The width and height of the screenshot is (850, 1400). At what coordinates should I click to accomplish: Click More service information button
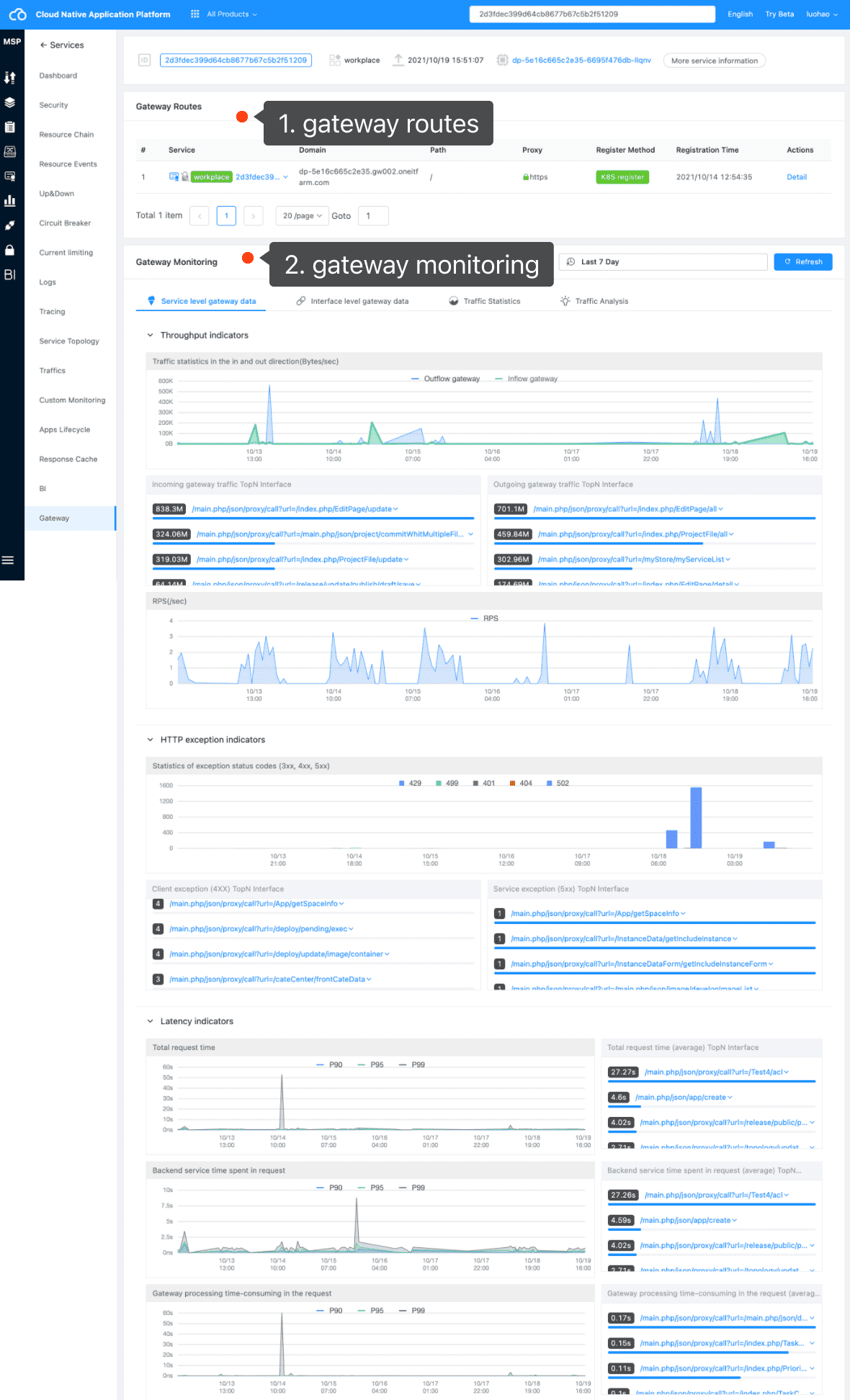pyautogui.click(x=715, y=60)
